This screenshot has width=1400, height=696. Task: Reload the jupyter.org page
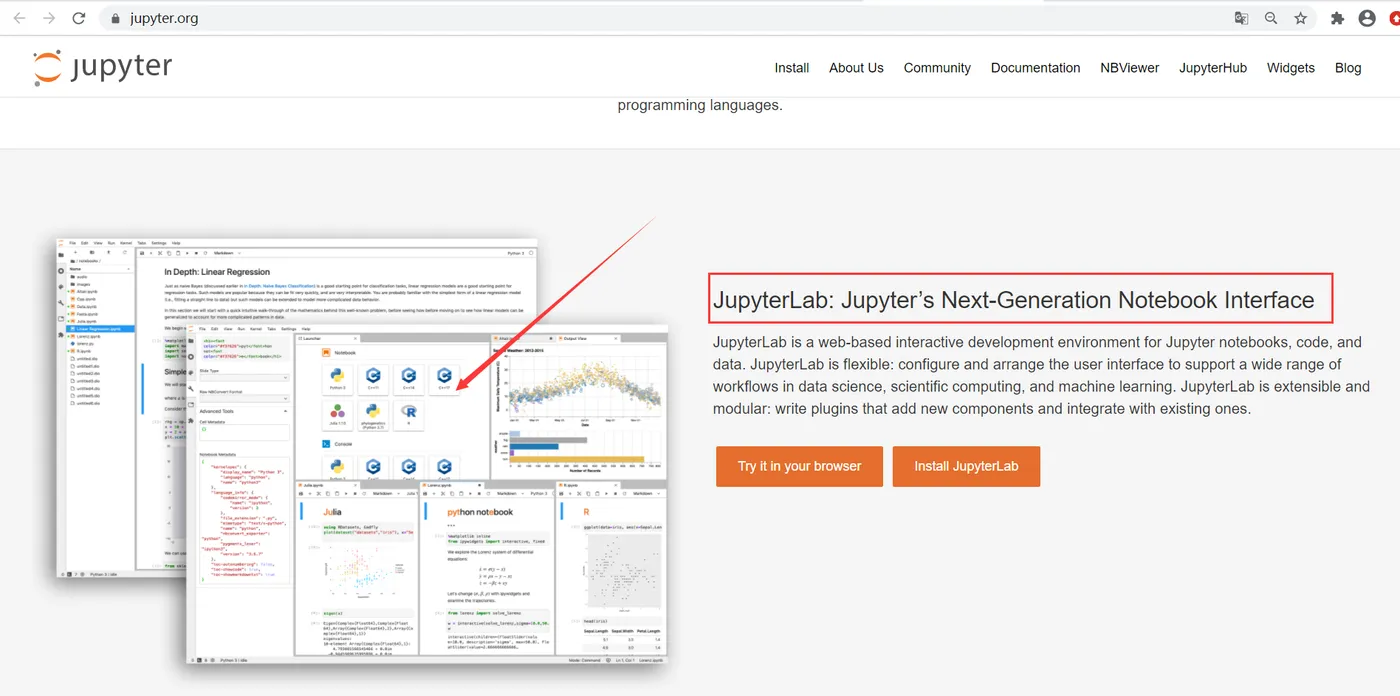79,18
